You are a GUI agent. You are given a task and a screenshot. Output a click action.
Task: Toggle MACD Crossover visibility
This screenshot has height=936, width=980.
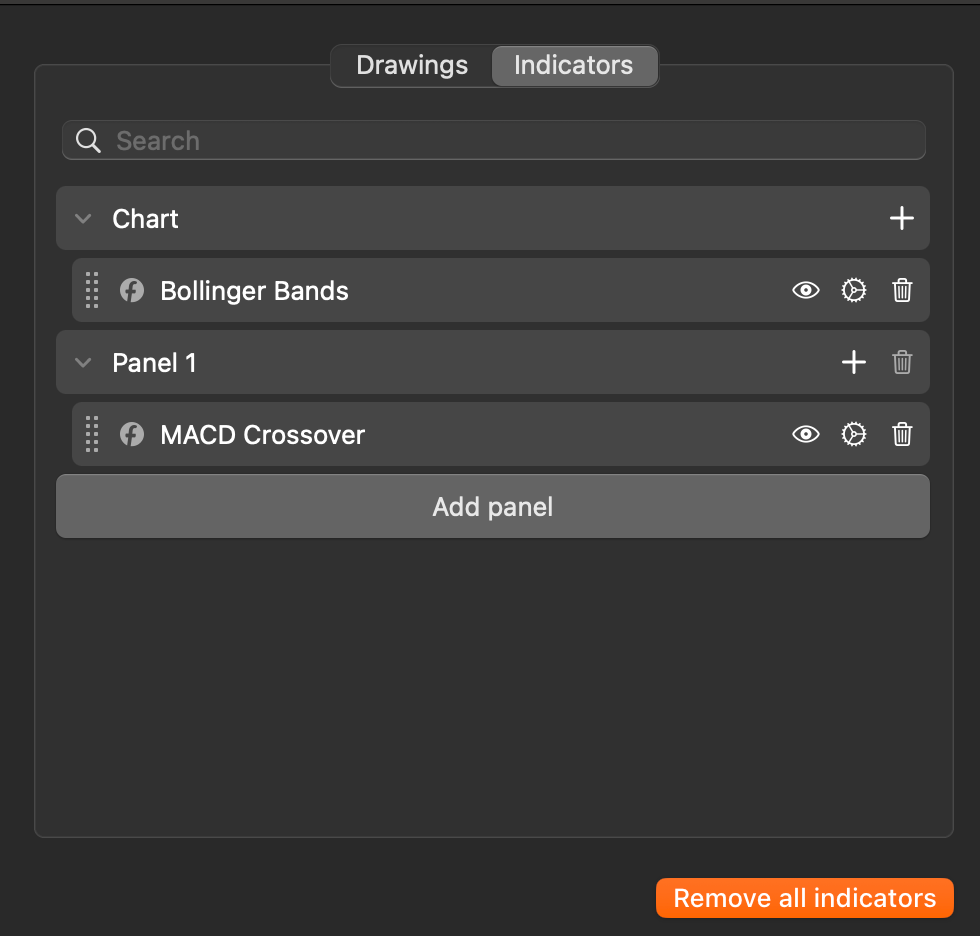pos(805,434)
